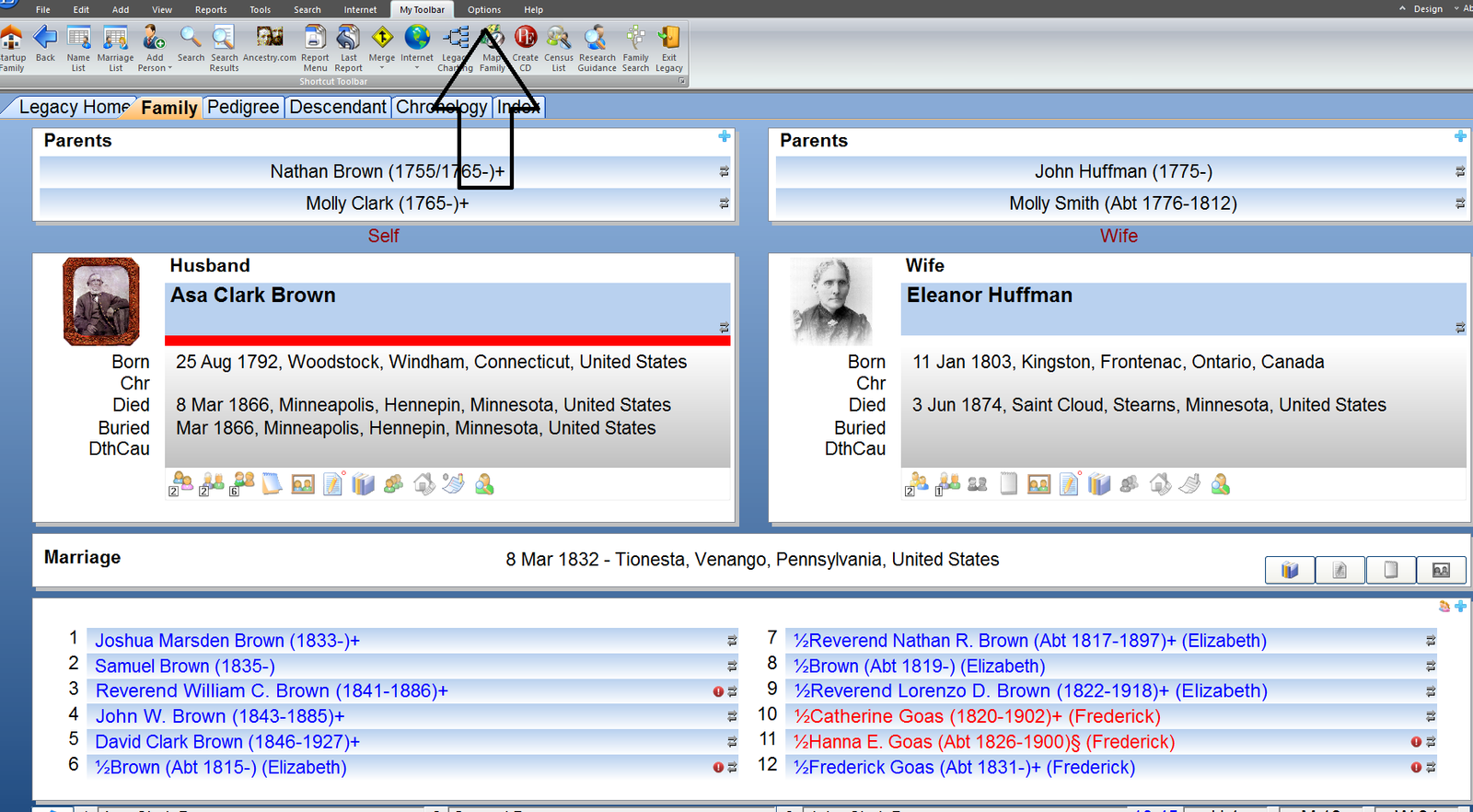Select parent Molly Clark (1765-)+
This screenshot has width=1473, height=812.
(x=388, y=203)
